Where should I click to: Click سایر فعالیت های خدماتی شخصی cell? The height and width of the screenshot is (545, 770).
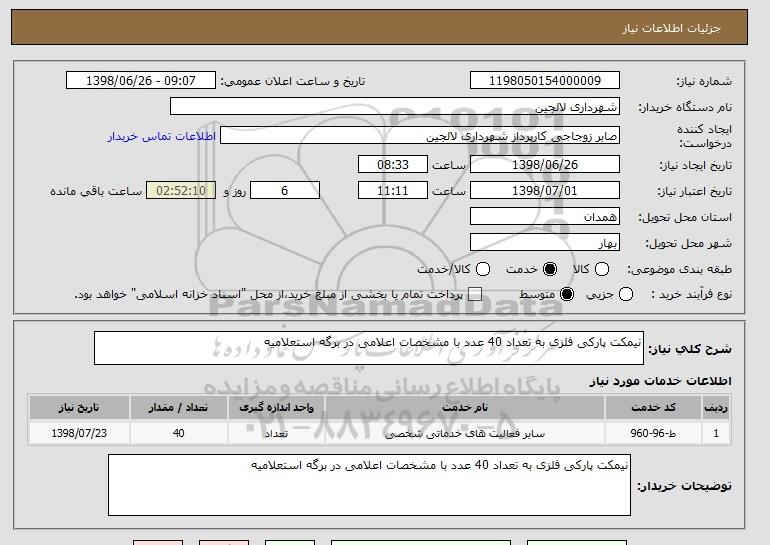click(465, 433)
